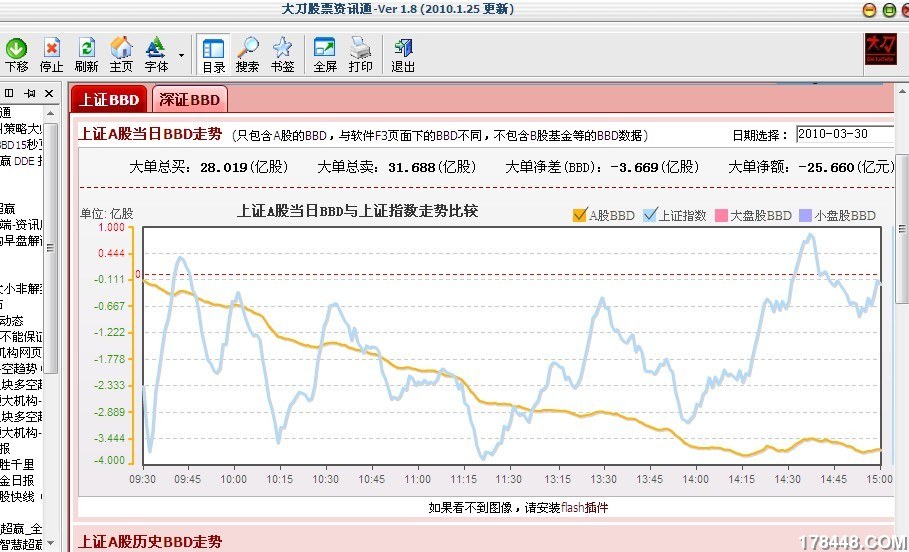Click the 上证A股当日BBD走势 heading
This screenshot has height=552, width=909.
pos(150,134)
